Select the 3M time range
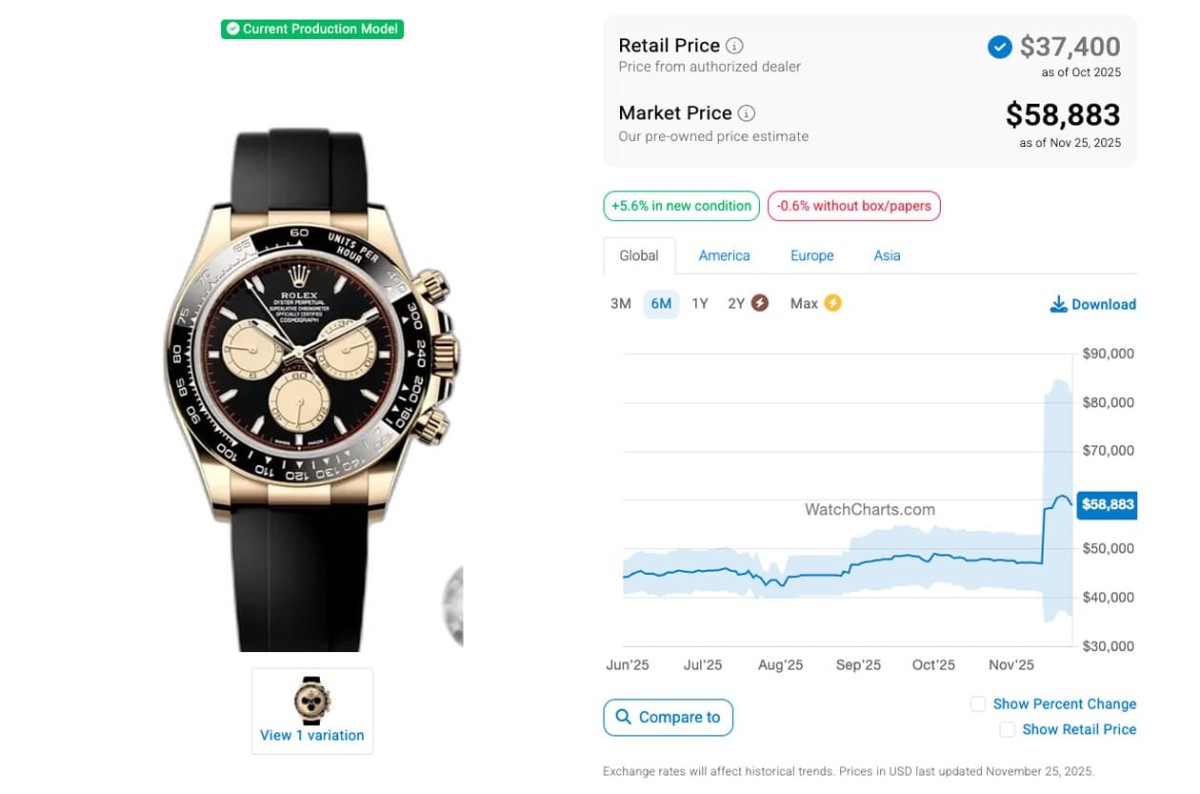The height and width of the screenshot is (794, 1200). pyautogui.click(x=621, y=304)
